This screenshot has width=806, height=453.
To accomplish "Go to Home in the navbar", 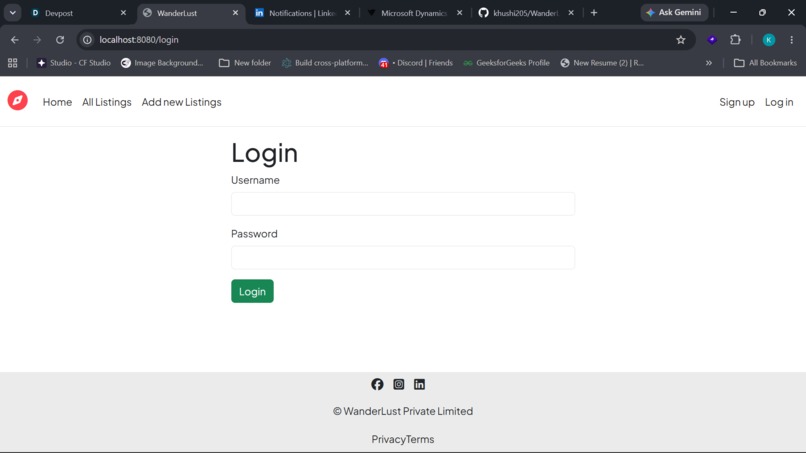I will (57, 102).
